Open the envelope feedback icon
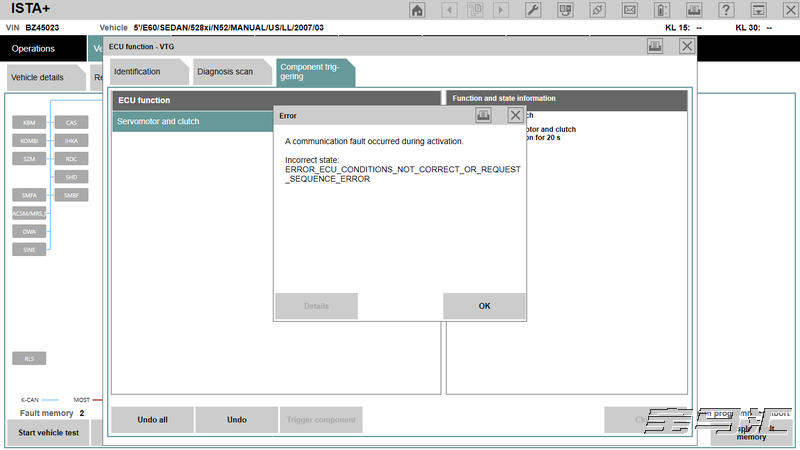800x450 pixels. coord(630,10)
